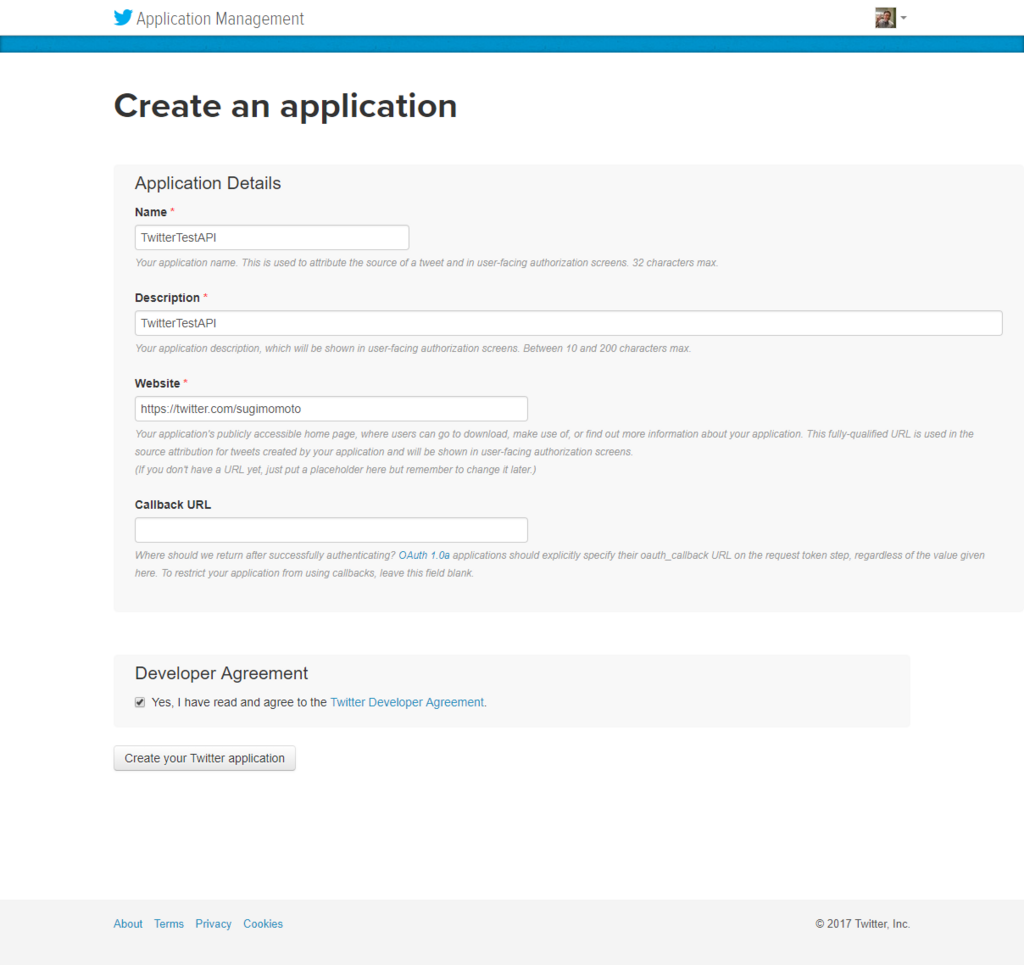The image size is (1024, 965).
Task: Click the Description field label
Action: pyautogui.click(x=167, y=298)
